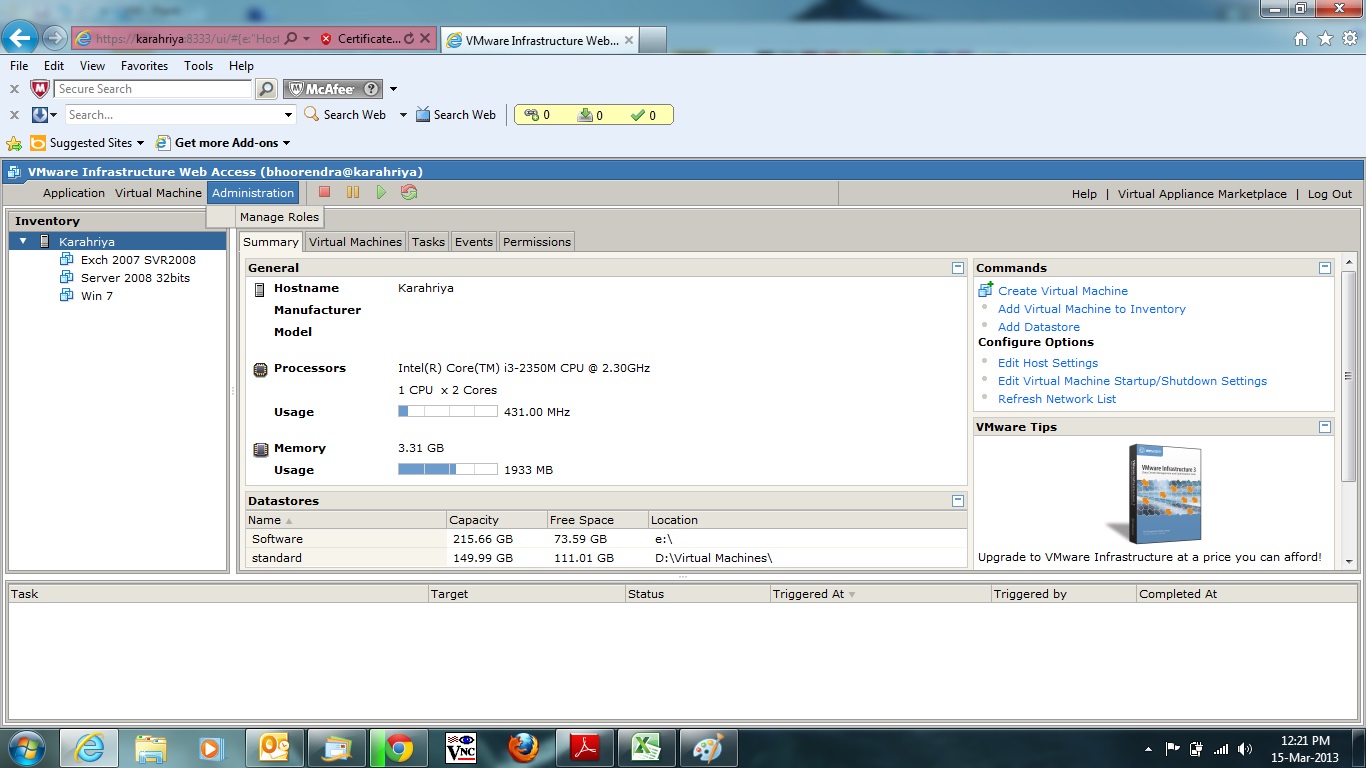Click the address bar refresh icon
Image resolution: width=1366 pixels, height=768 pixels.
pos(408,39)
